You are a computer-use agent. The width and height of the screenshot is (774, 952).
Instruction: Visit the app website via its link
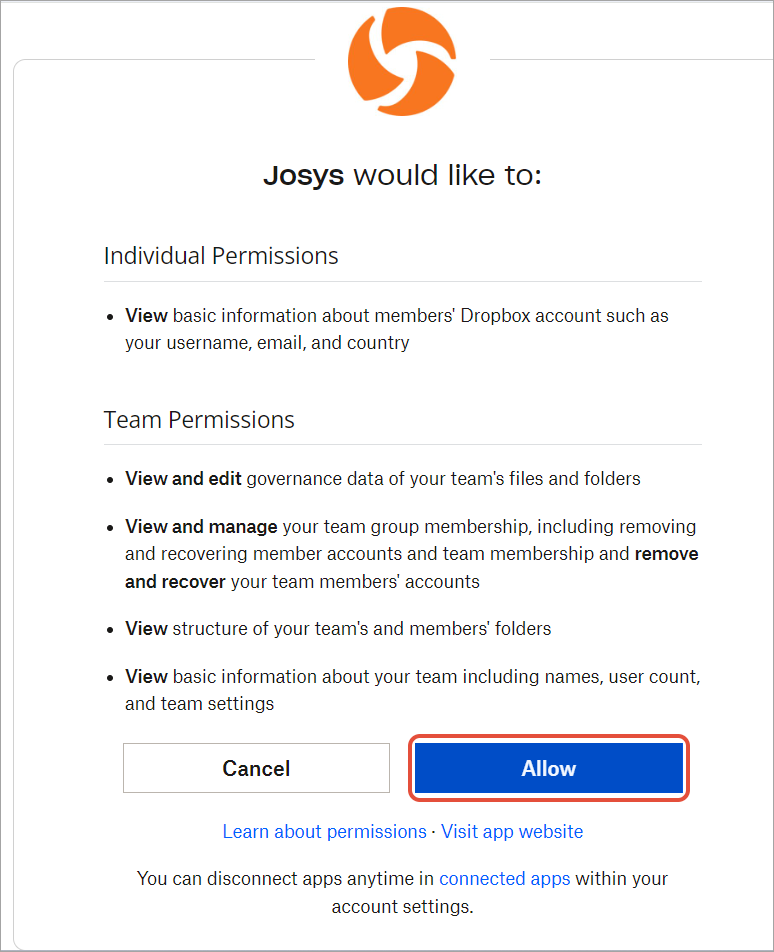512,831
